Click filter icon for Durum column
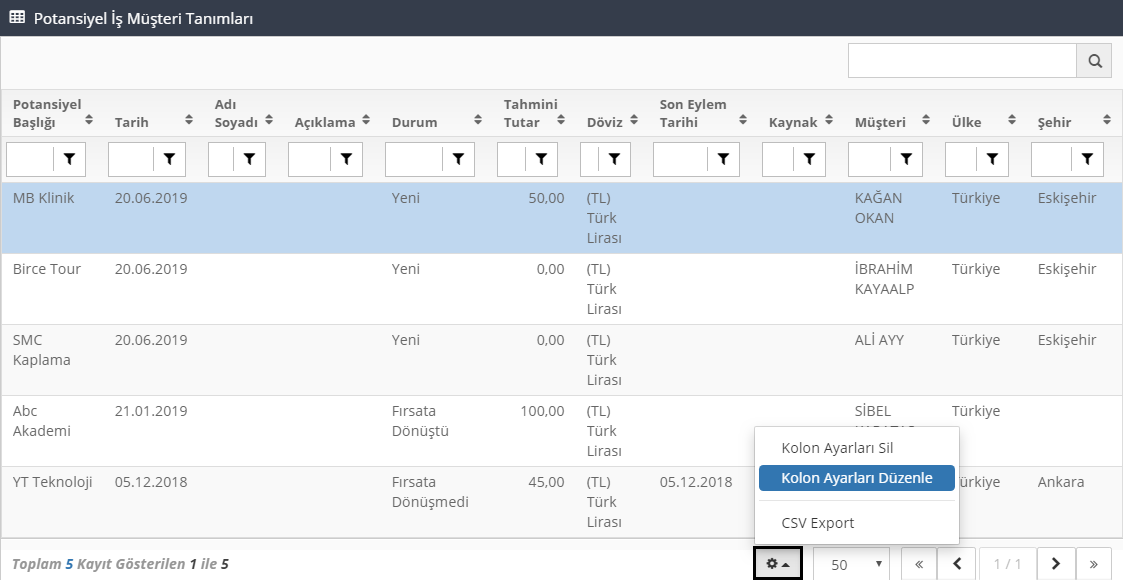Viewport: 1123px width, 580px height. pos(458,158)
